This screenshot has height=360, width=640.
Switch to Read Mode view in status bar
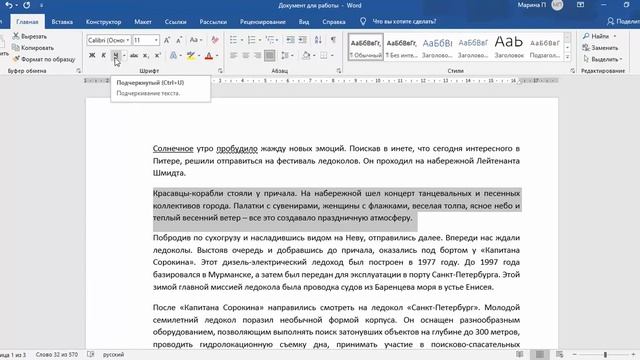point(520,354)
